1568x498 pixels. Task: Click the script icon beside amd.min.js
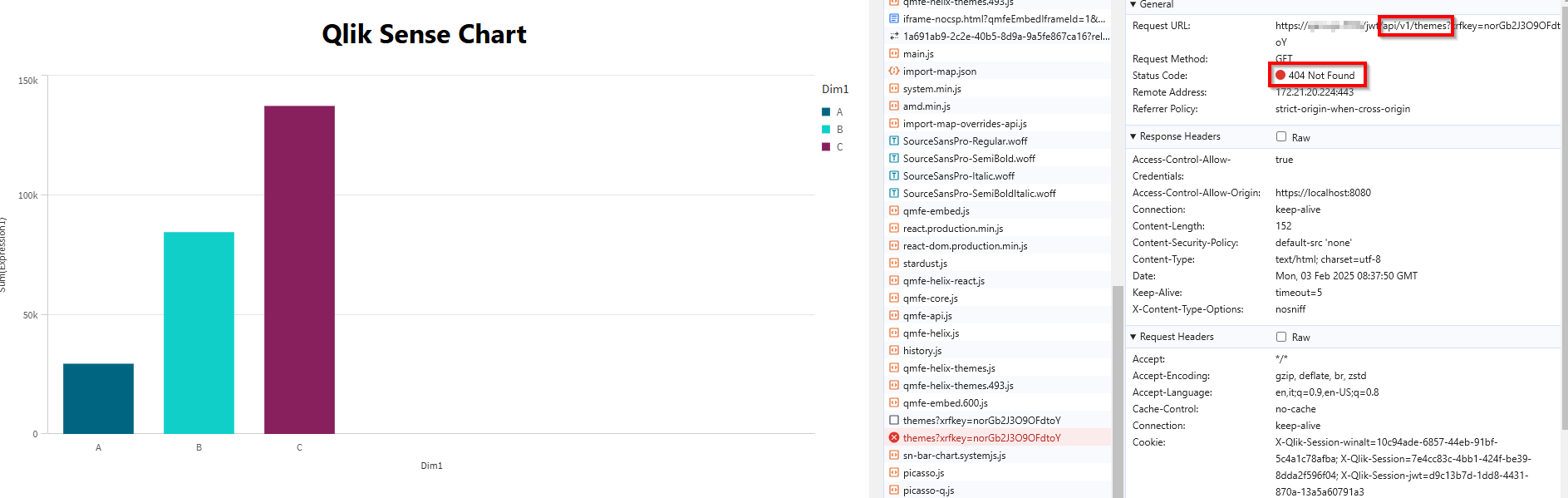(894, 106)
